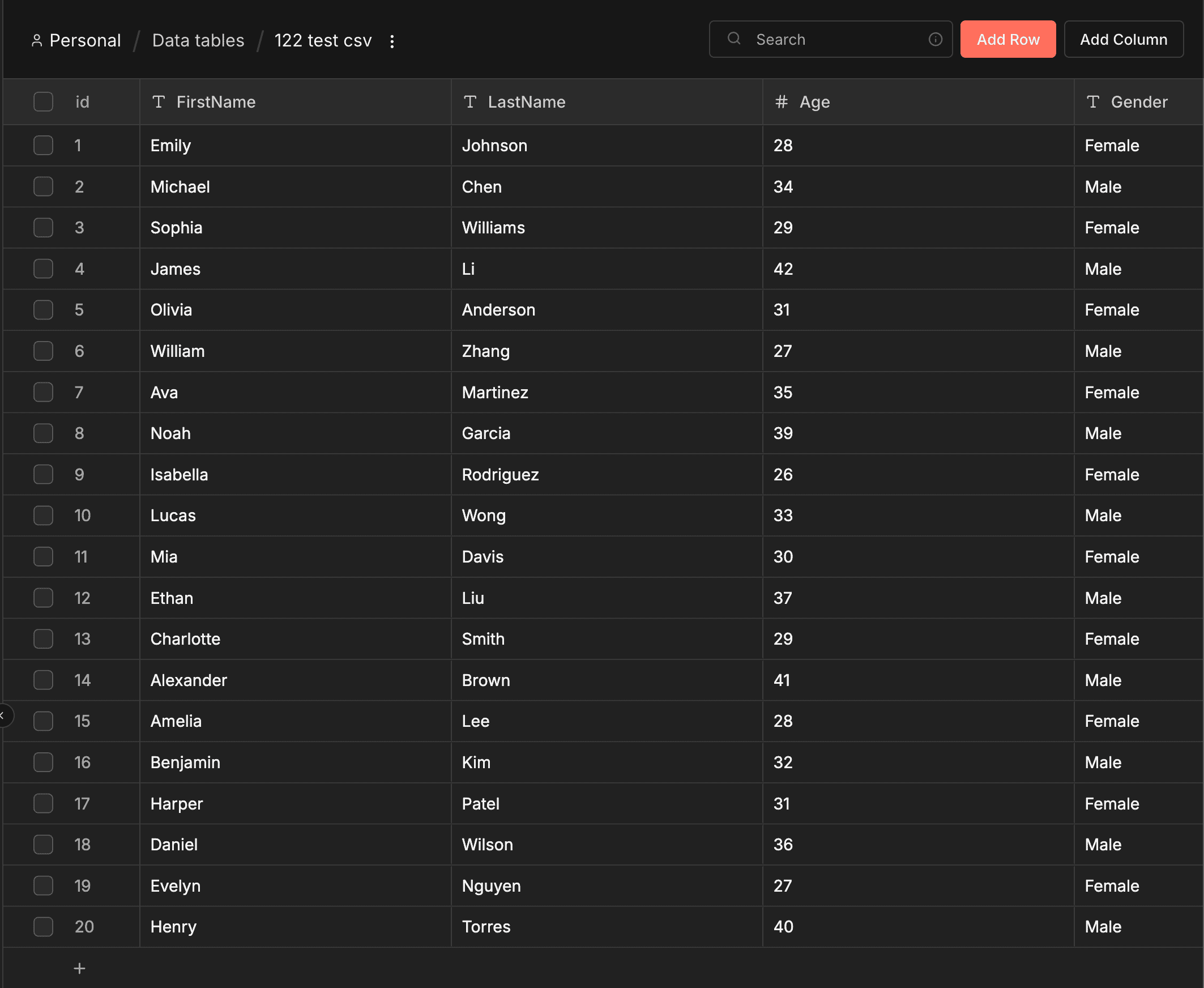Open the three-dot table options menu

[391, 41]
